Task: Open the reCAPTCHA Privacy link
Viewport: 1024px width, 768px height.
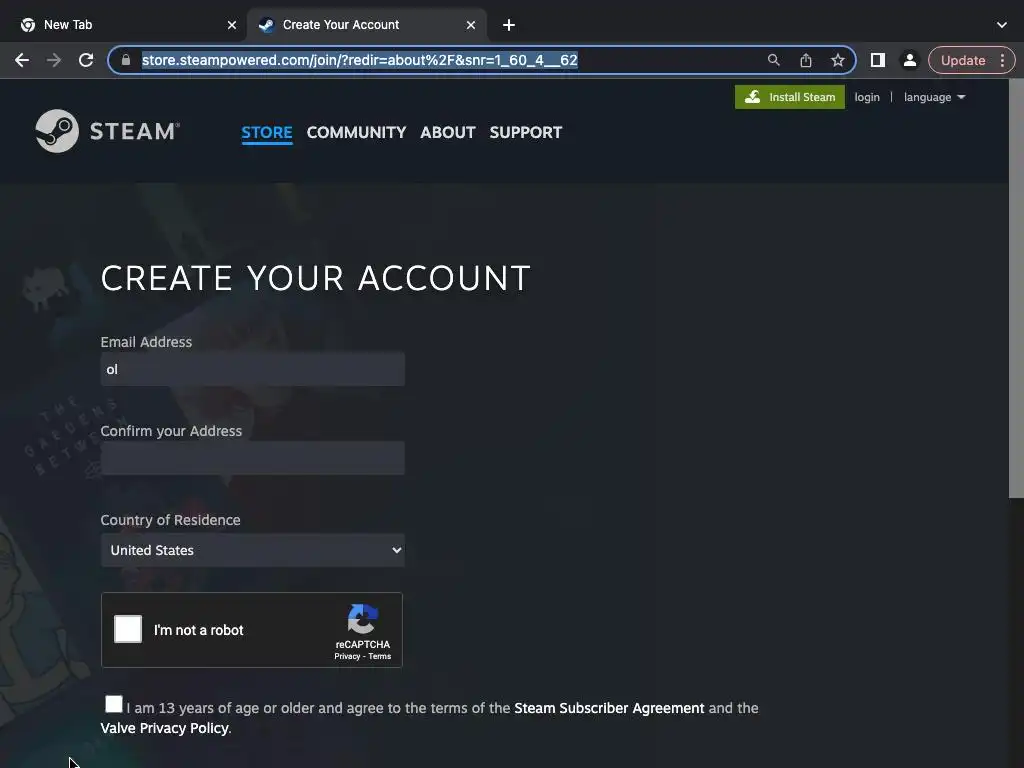Action: (x=347, y=656)
